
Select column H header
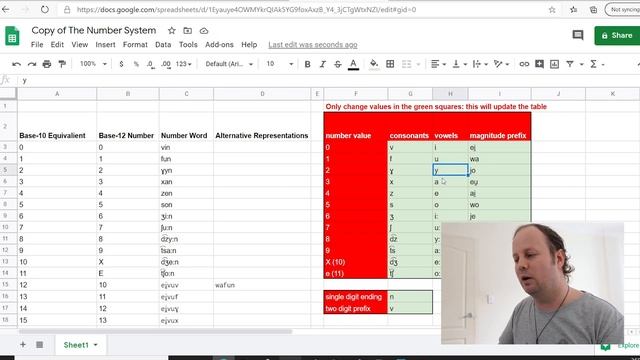pyautogui.click(x=450, y=94)
